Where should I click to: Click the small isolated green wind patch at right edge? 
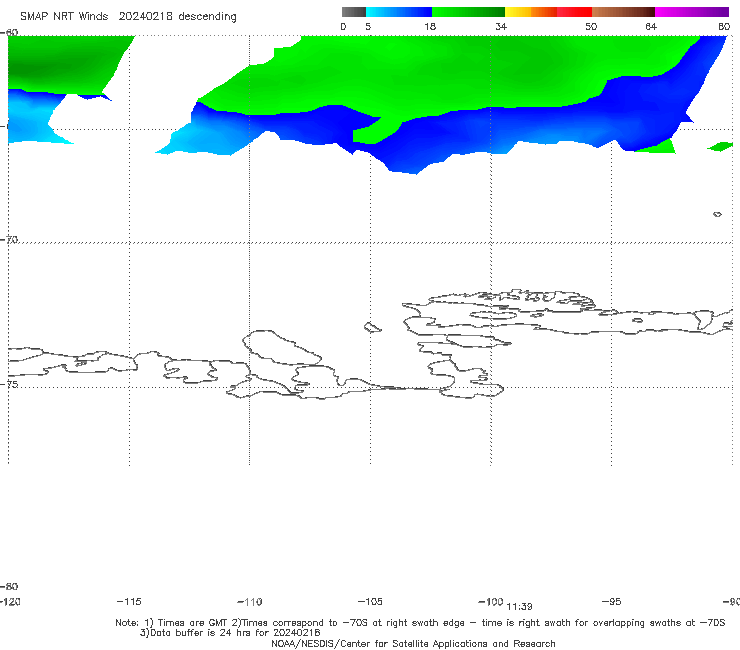click(x=720, y=146)
